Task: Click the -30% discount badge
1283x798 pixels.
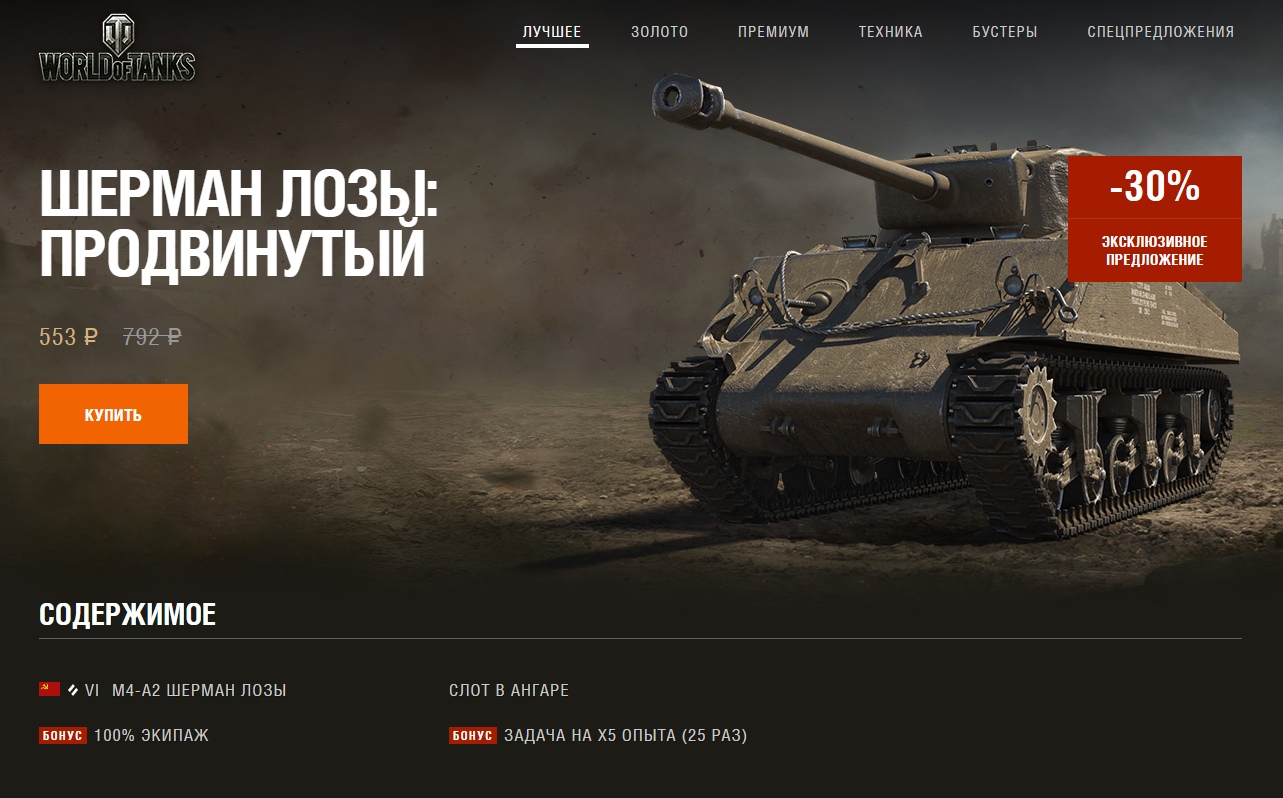Action: point(1155,187)
